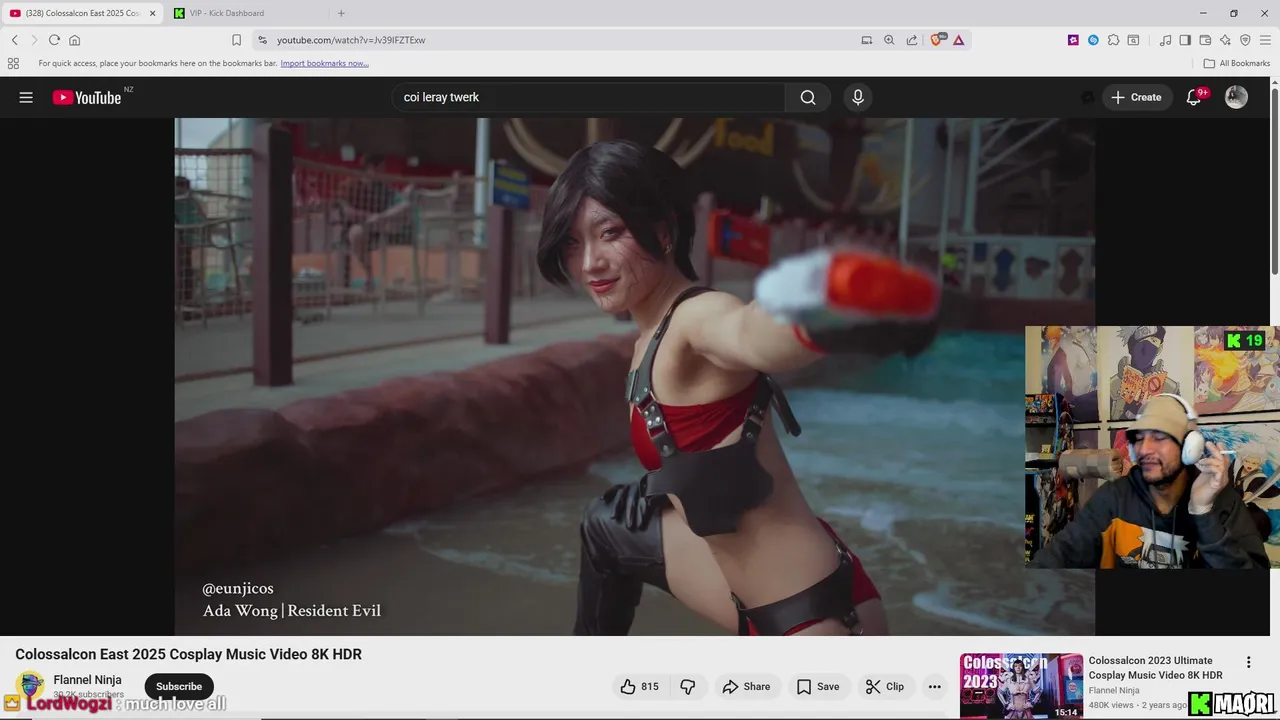Open the YouTube guide hamburger menu
The height and width of the screenshot is (720, 1280).
tap(26, 97)
